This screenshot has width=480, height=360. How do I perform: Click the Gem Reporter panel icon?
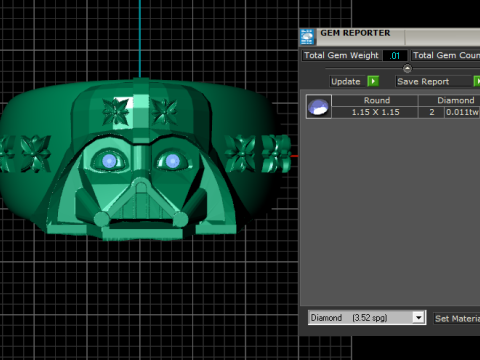[x=307, y=37]
